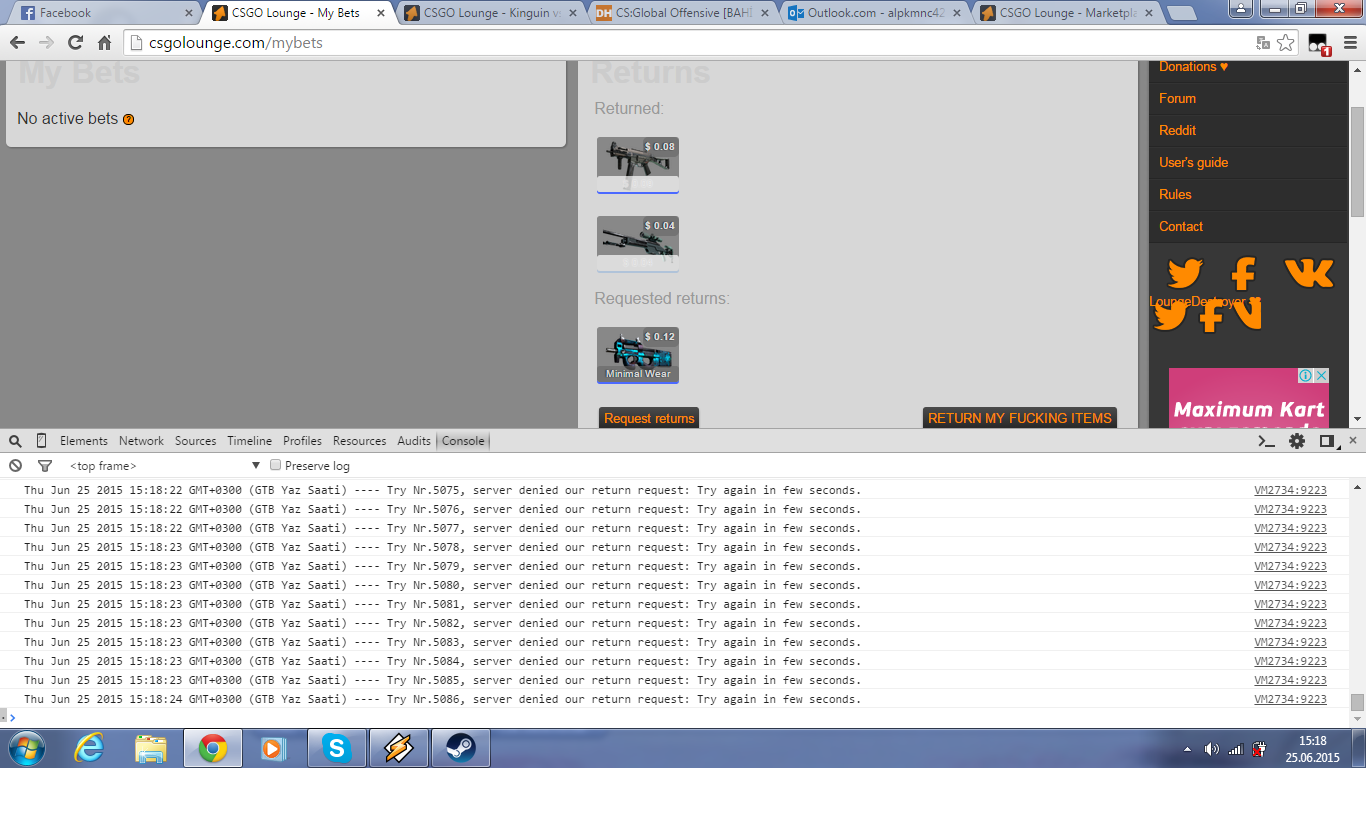Switch to the CS:Global Offensive browser tab
Screen dimensions: 1366x825
(x=680, y=13)
